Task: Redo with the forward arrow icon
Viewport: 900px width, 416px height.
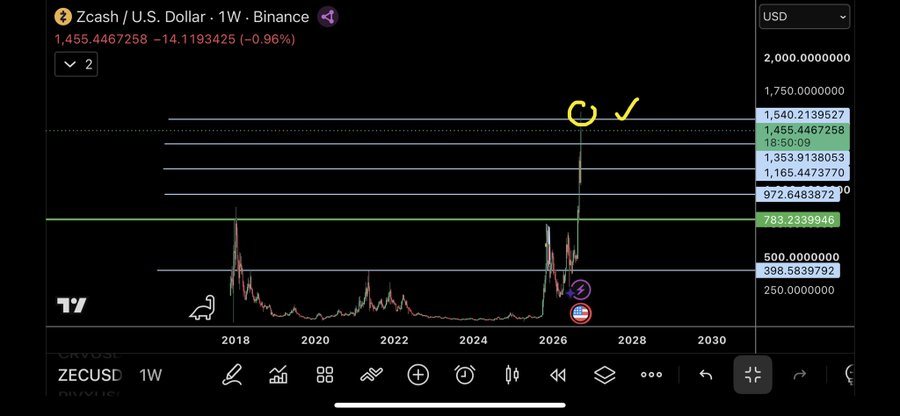Action: pyautogui.click(x=799, y=375)
